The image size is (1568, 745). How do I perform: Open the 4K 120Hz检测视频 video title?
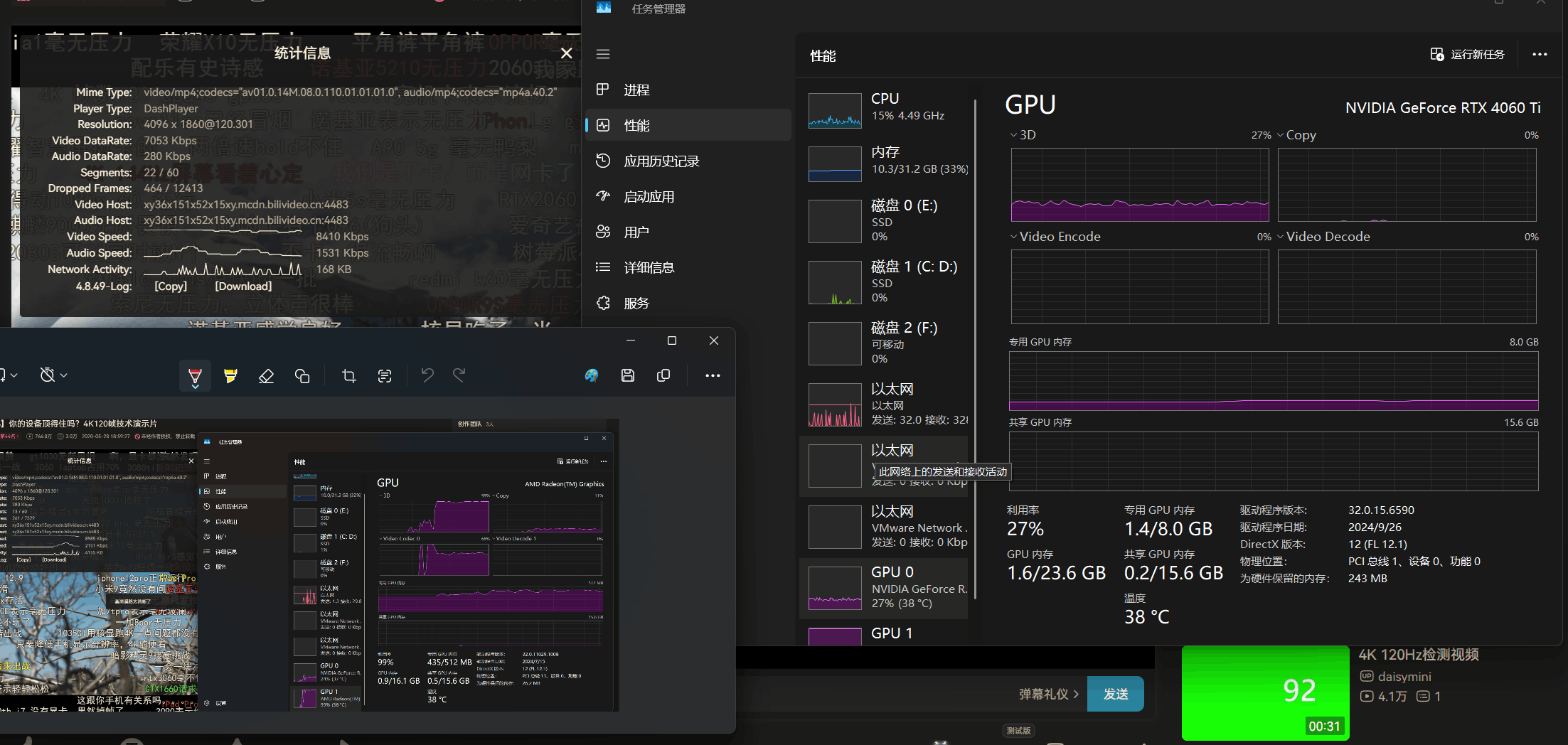1419,655
